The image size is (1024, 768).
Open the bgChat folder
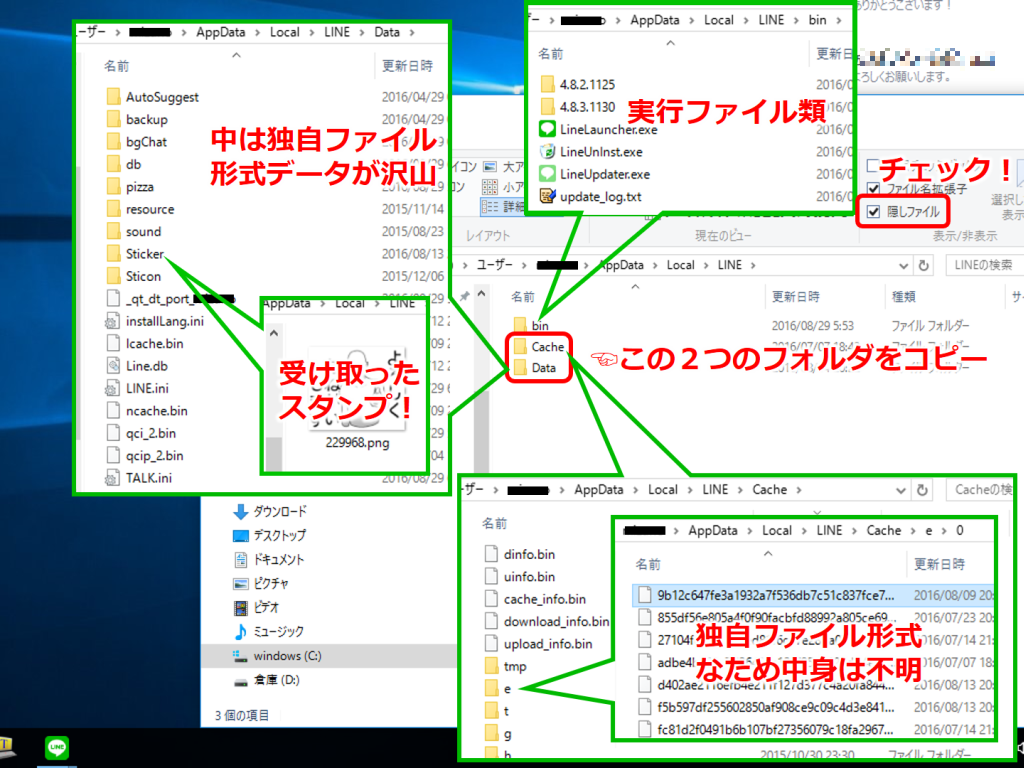[136, 142]
